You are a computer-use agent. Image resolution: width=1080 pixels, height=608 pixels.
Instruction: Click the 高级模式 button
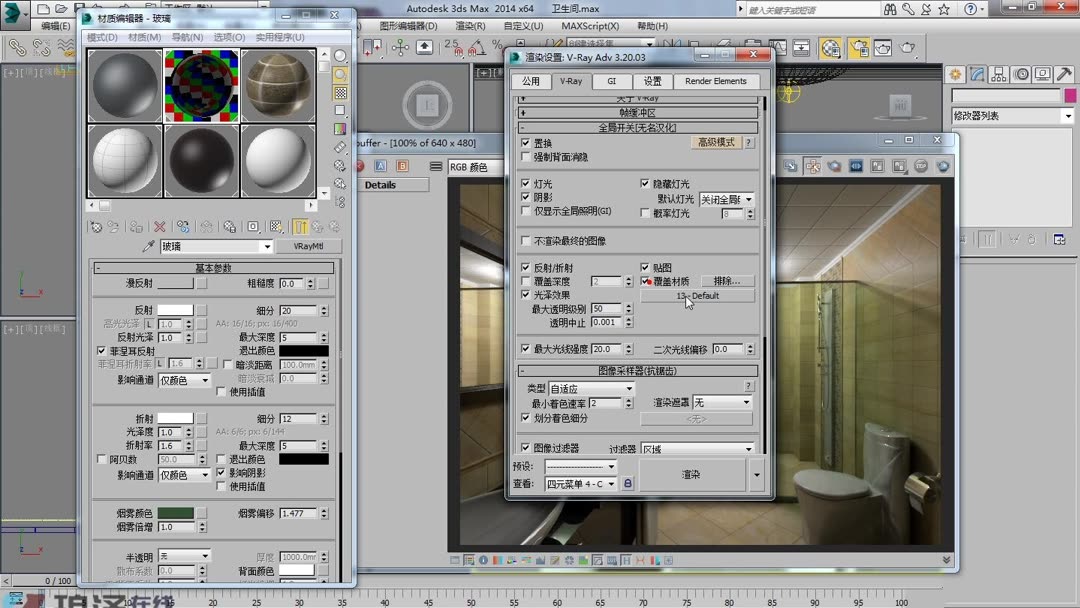[716, 142]
